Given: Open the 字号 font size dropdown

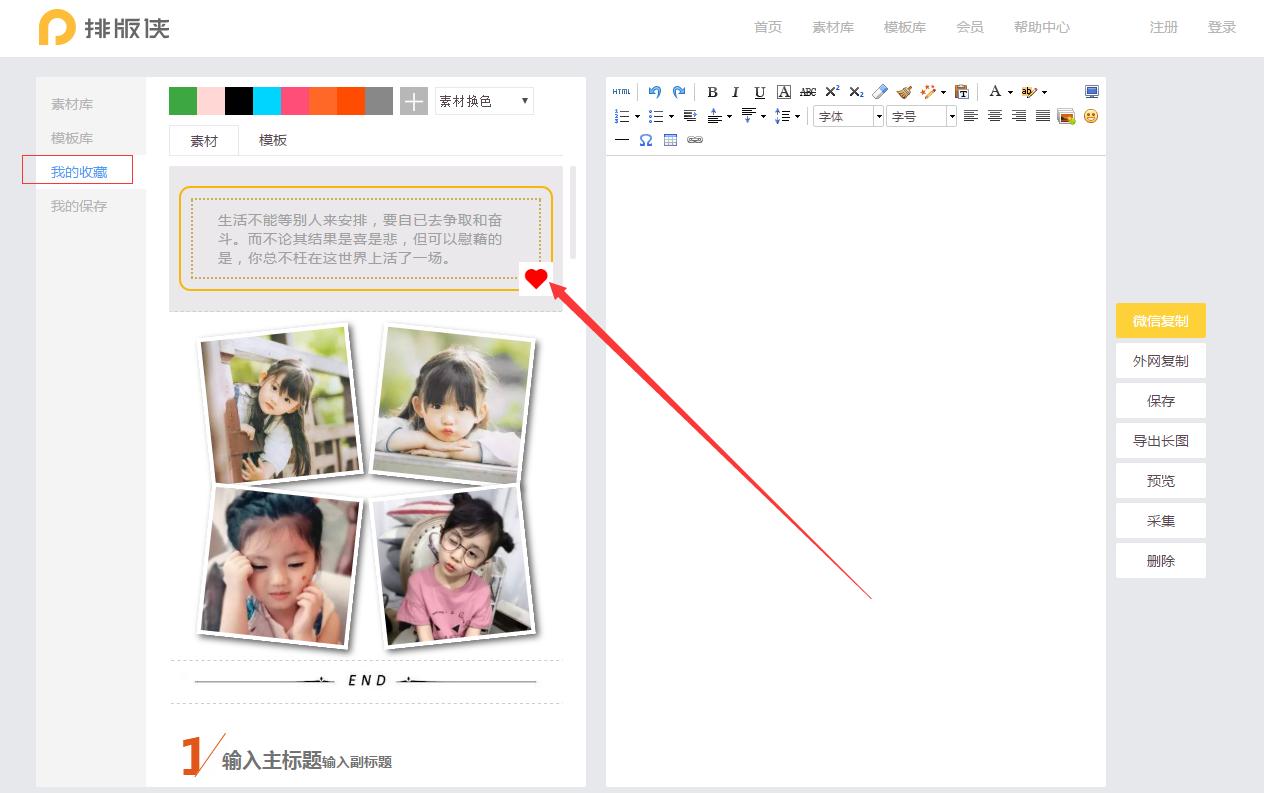Looking at the screenshot, I should [x=921, y=116].
